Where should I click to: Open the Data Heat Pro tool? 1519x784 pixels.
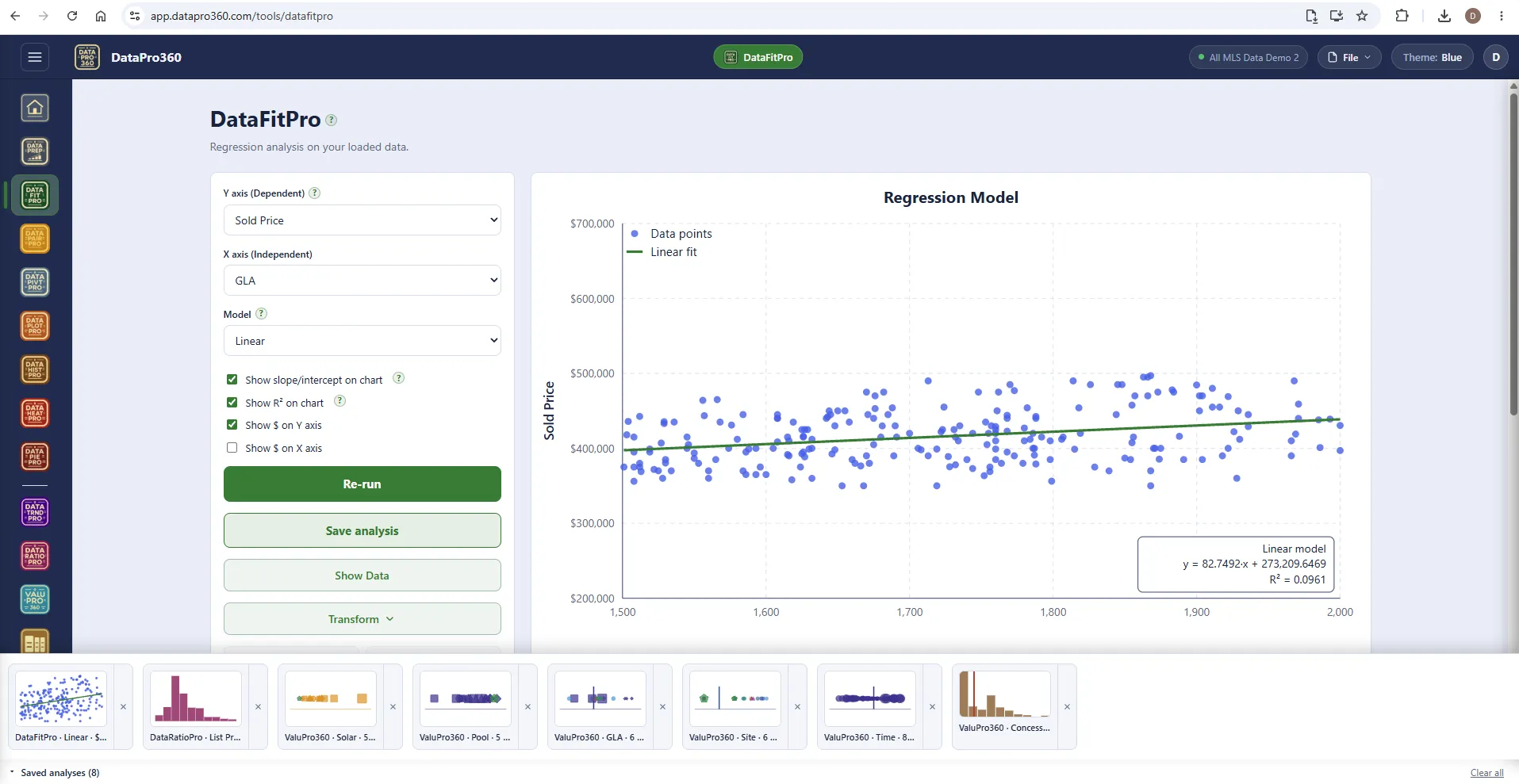coord(35,413)
